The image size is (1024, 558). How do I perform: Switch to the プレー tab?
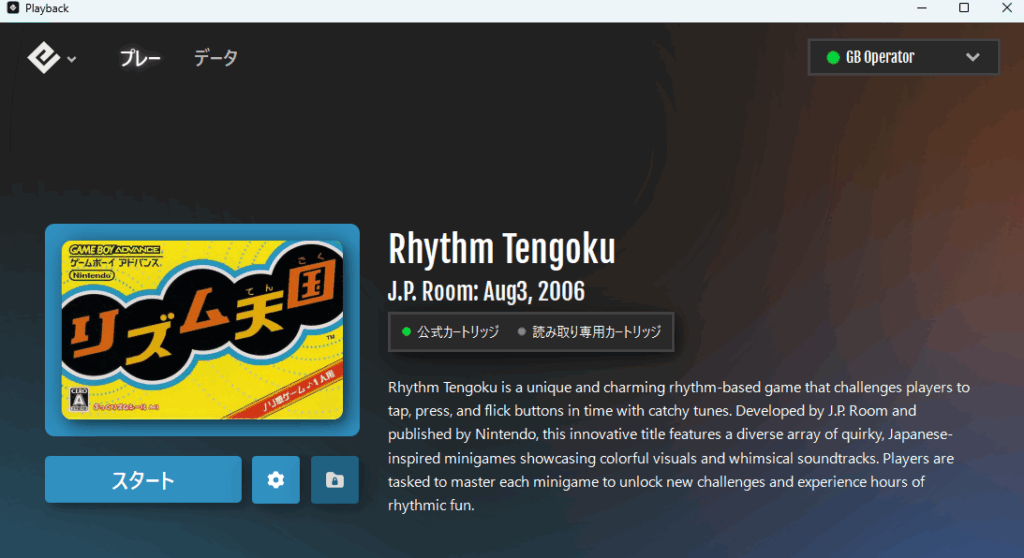(x=140, y=58)
